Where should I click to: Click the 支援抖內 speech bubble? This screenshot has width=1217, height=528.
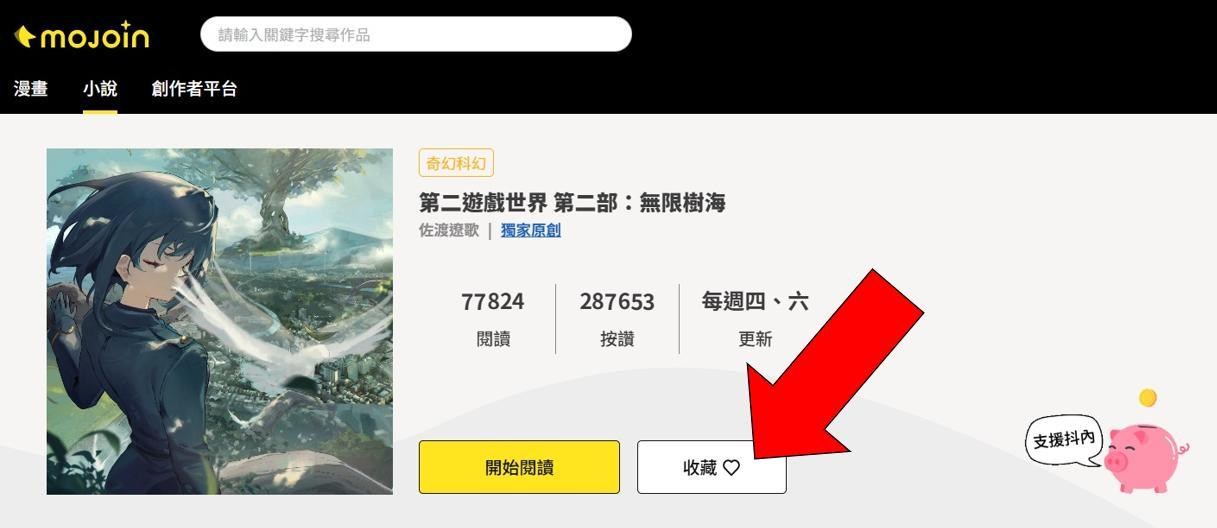pyautogui.click(x=1064, y=439)
